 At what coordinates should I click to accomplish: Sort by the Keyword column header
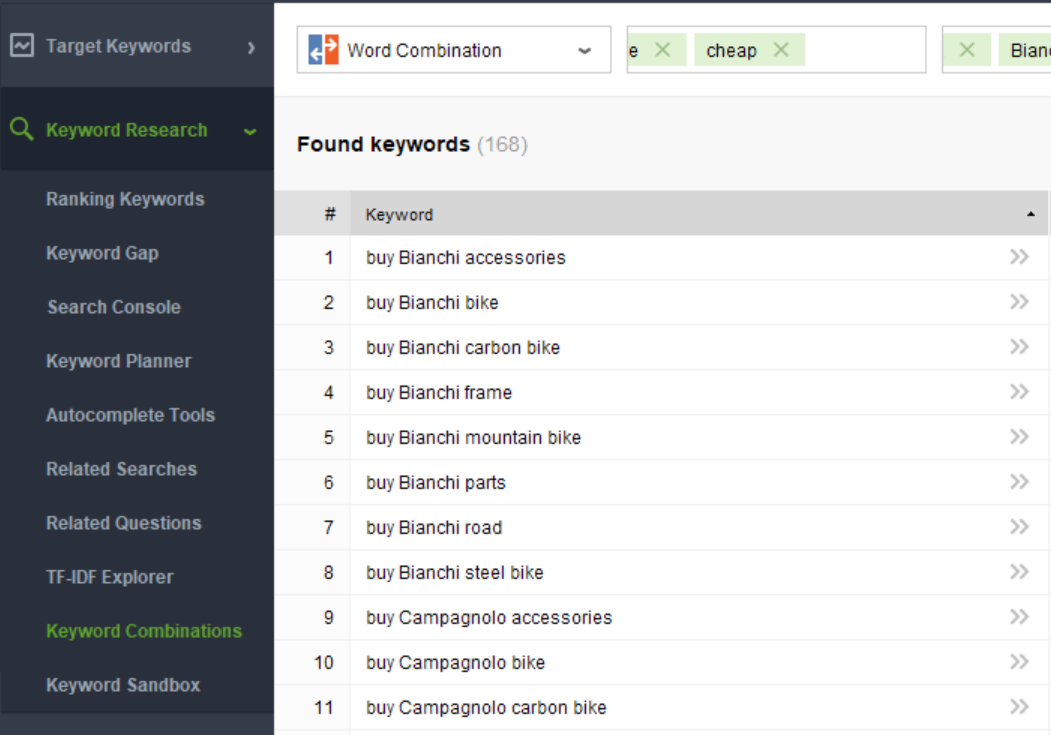pos(699,214)
